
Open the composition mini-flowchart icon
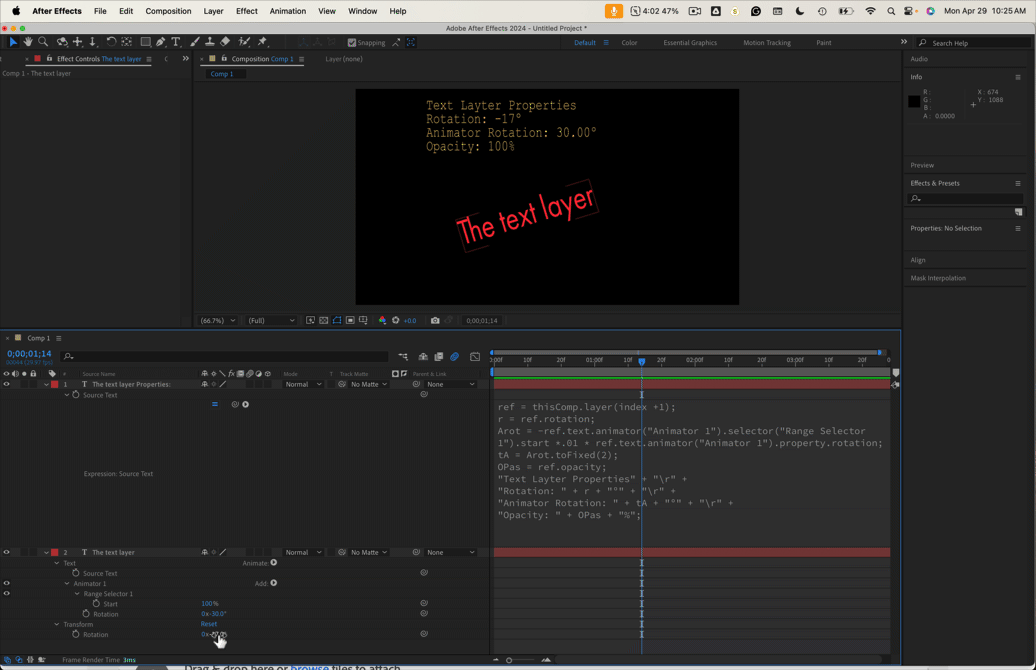403,357
